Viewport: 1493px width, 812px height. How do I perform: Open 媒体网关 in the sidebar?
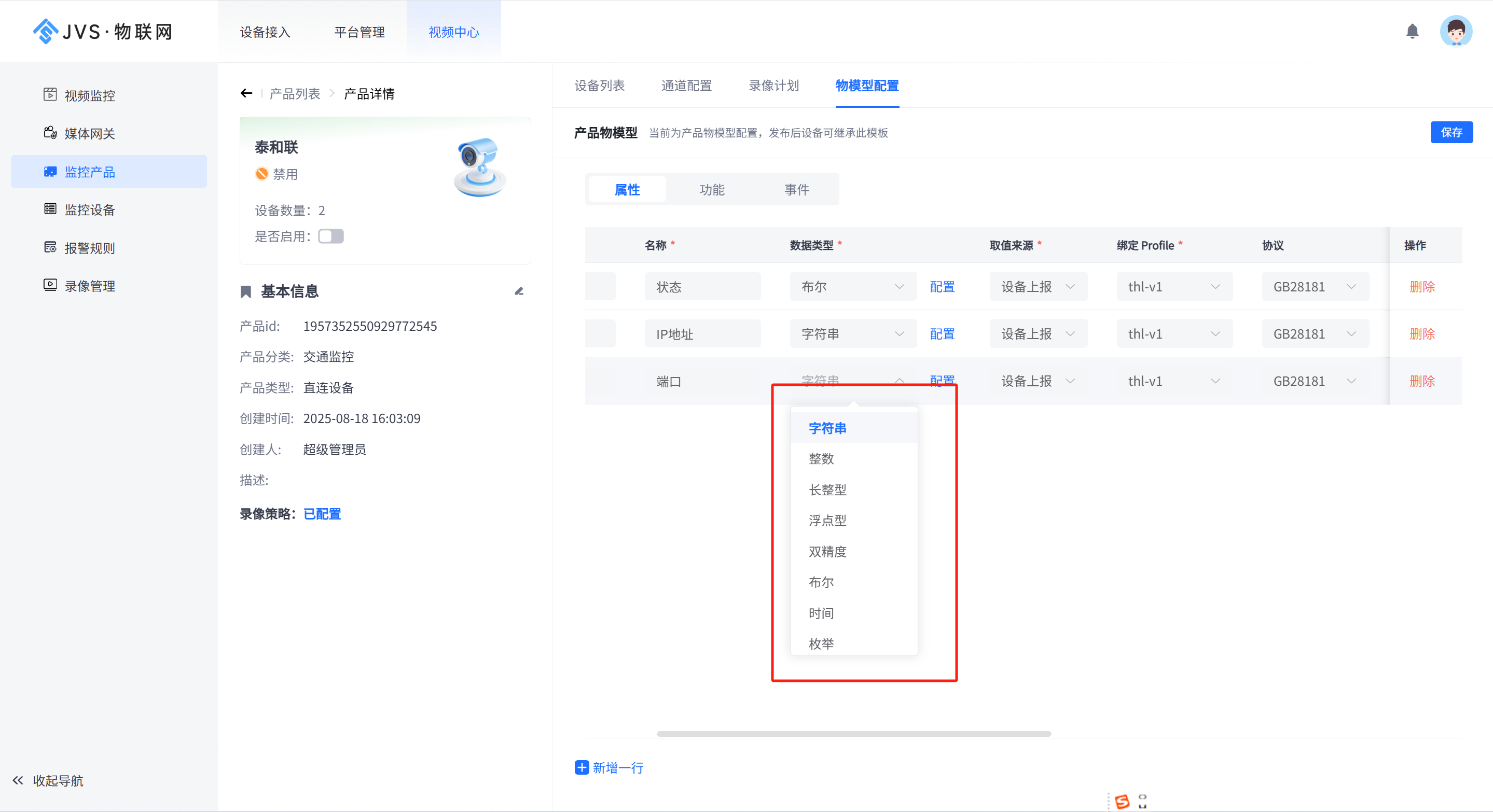pyautogui.click(x=89, y=133)
